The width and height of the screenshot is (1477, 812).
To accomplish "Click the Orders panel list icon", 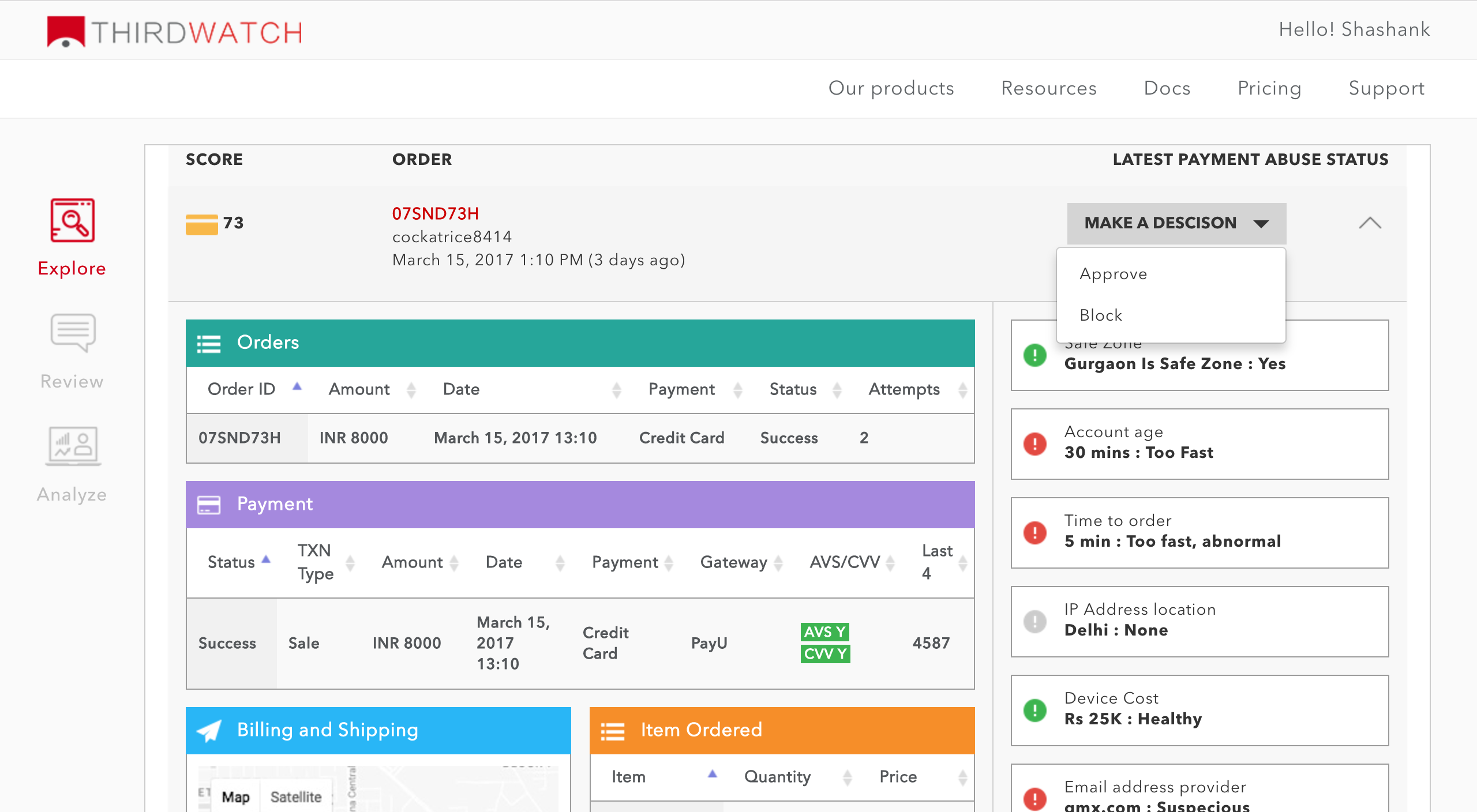I will 209,343.
